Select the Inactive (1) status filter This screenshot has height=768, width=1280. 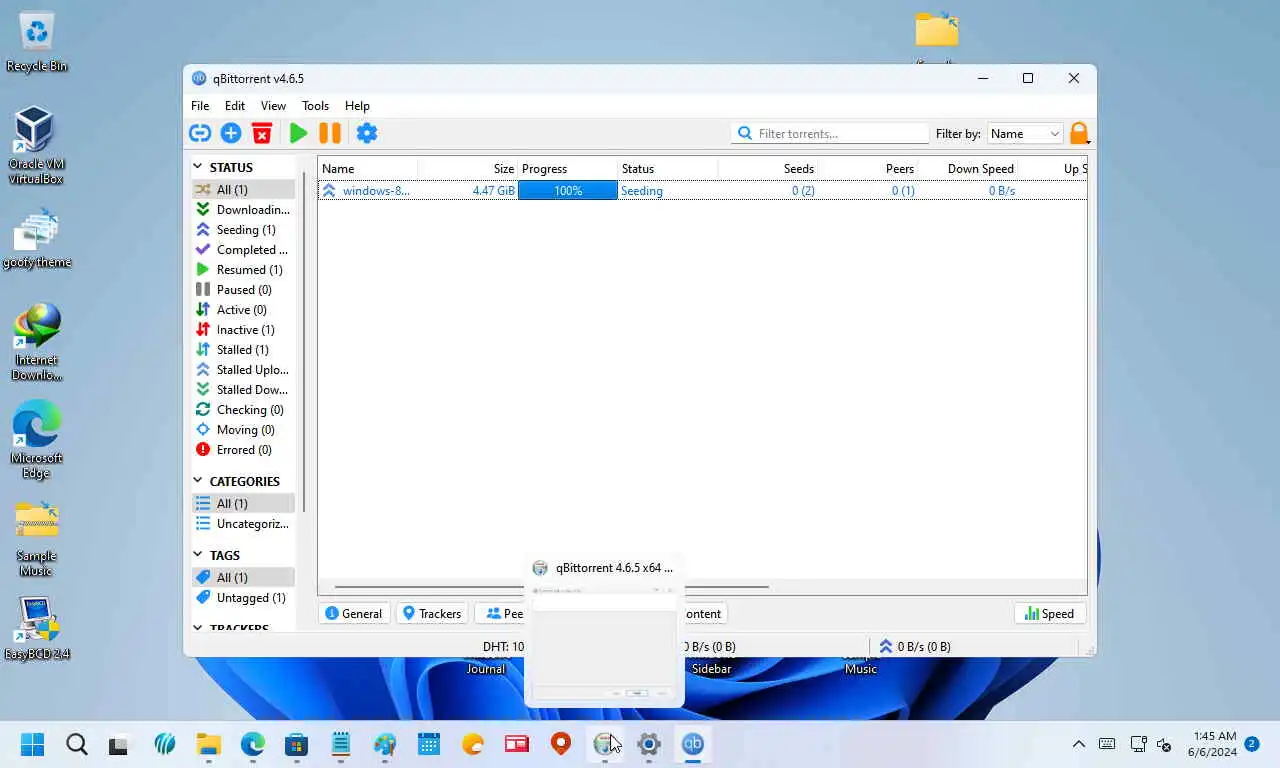pyautogui.click(x=243, y=330)
